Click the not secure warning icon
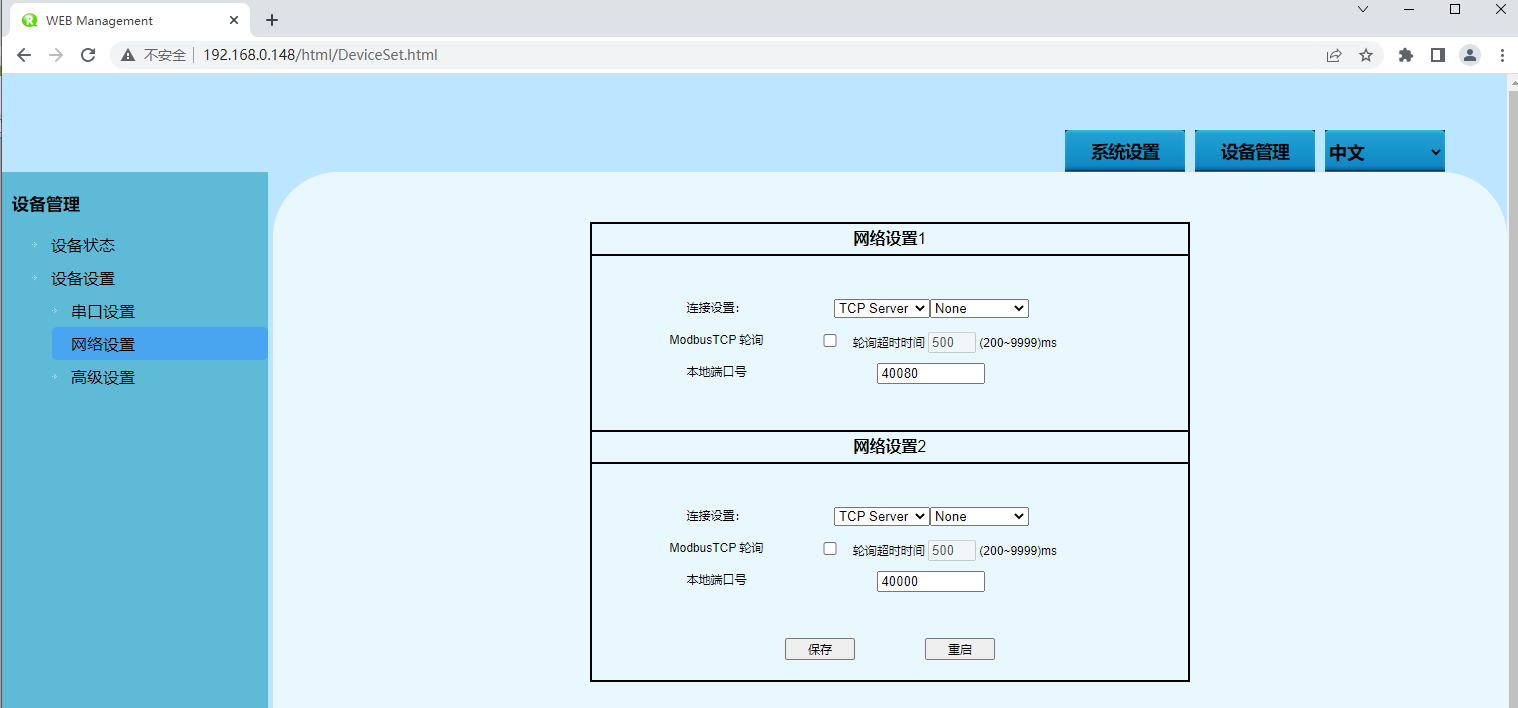1518x708 pixels. 128,55
